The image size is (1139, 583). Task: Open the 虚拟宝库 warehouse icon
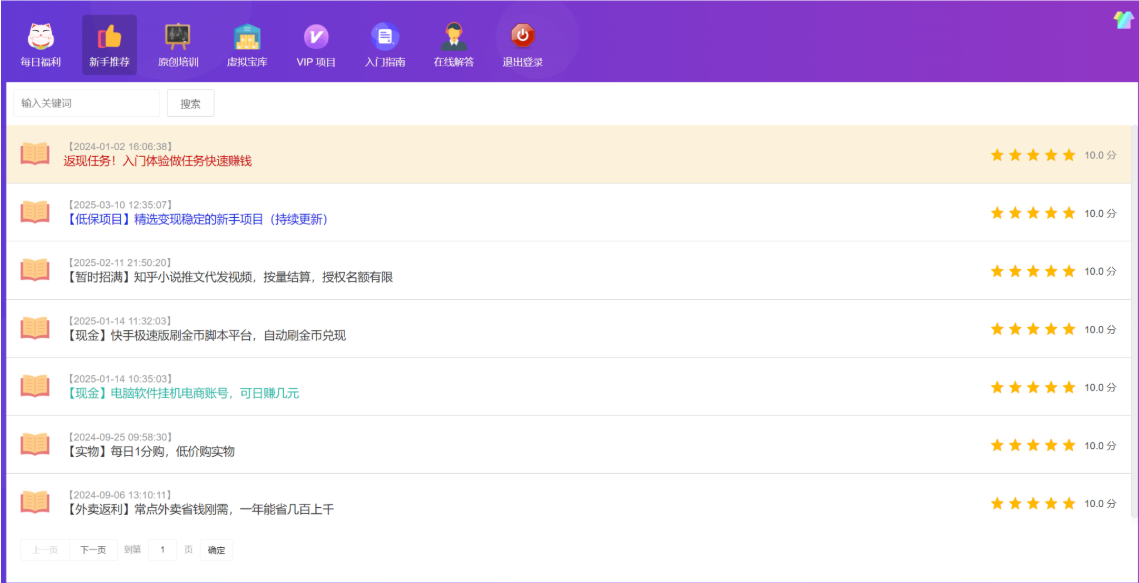(246, 37)
